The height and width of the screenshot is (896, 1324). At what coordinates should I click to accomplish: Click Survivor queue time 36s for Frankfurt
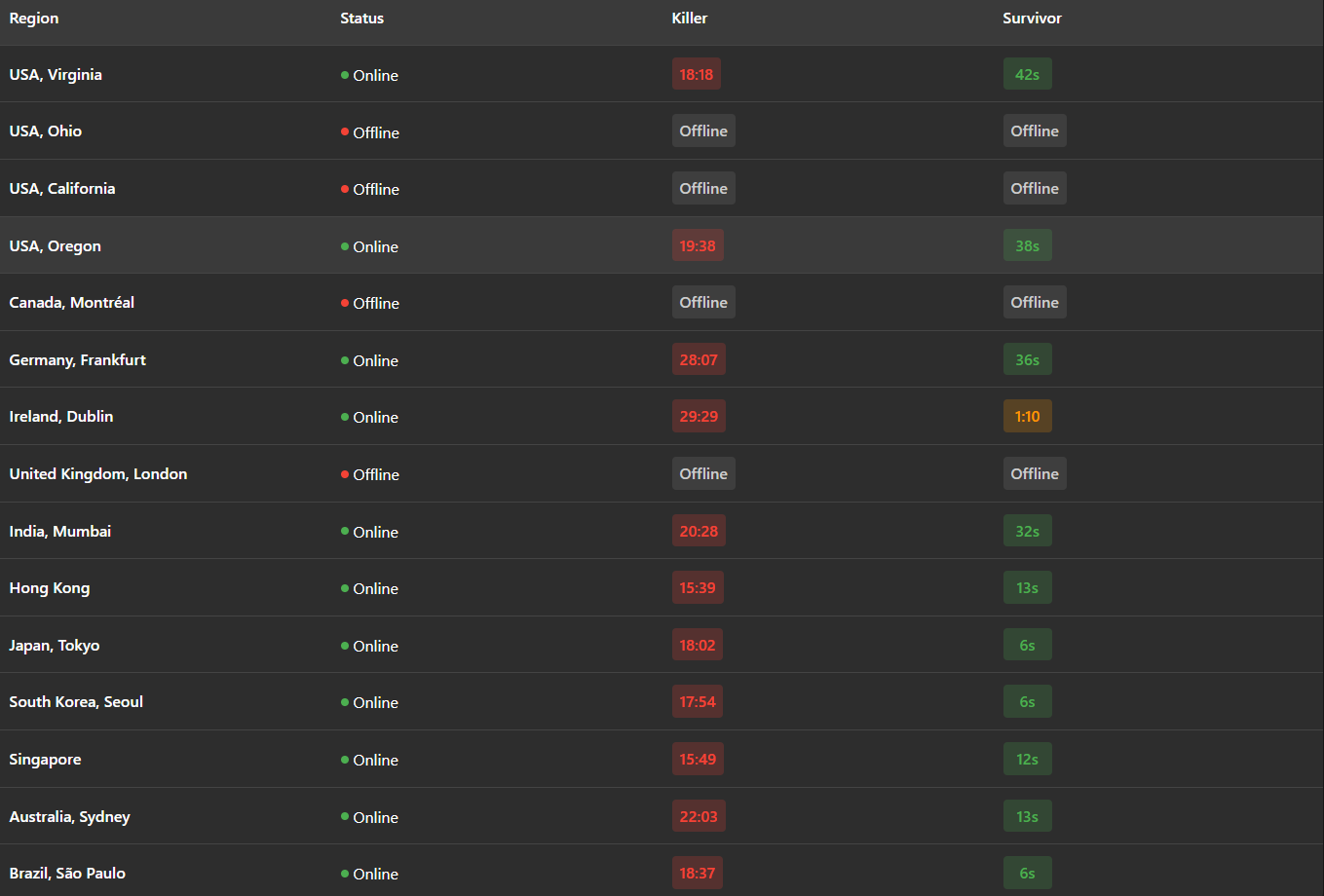tap(1028, 359)
